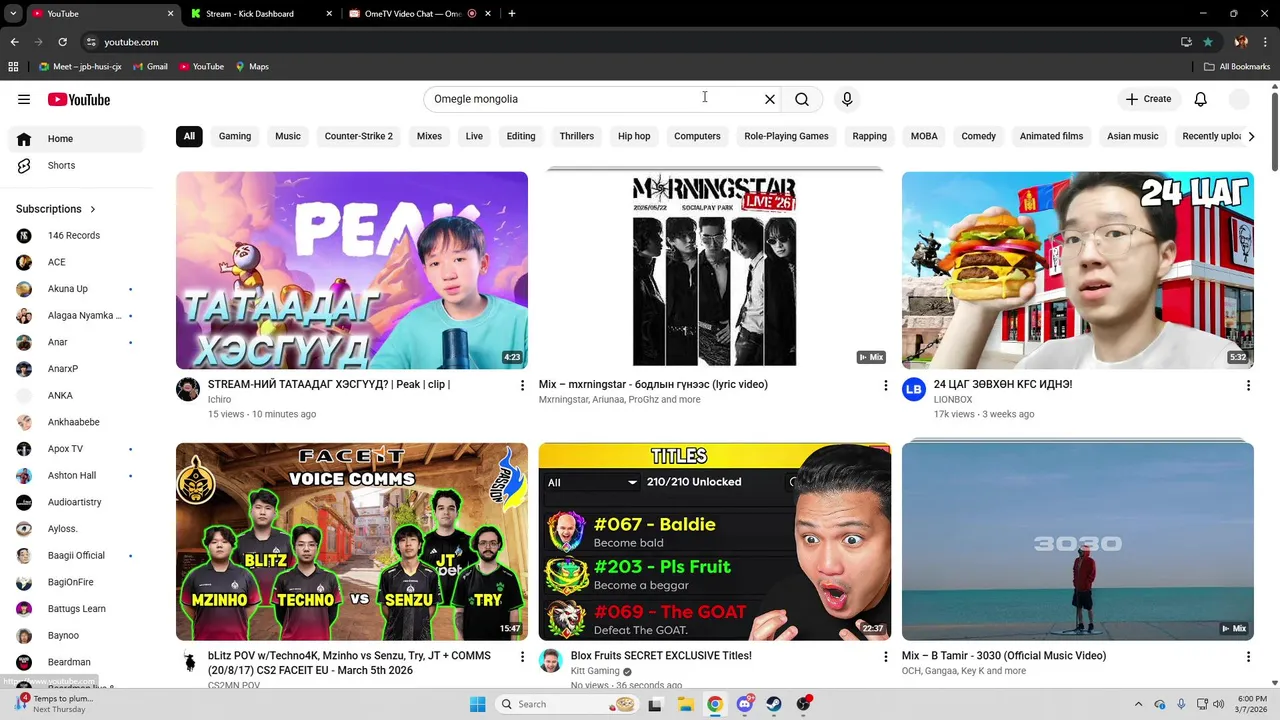Open the Chrome tab search dropdown
The width and height of the screenshot is (1280, 720).
(13, 14)
